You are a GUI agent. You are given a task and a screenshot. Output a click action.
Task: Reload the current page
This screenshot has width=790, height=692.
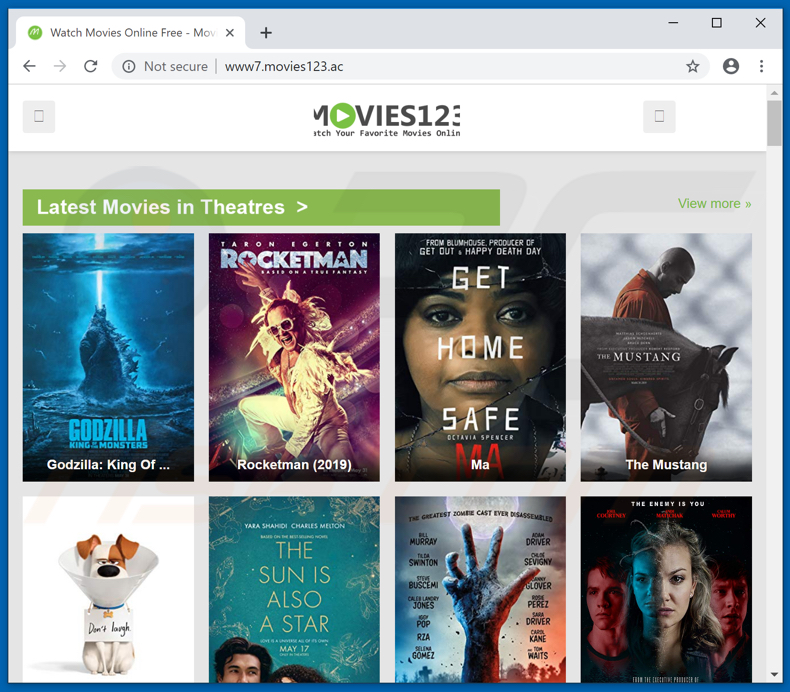coord(91,66)
